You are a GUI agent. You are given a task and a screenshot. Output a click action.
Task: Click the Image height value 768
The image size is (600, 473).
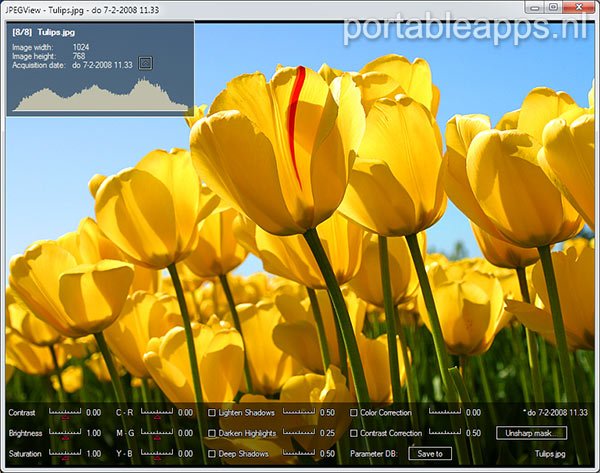pos(79,56)
